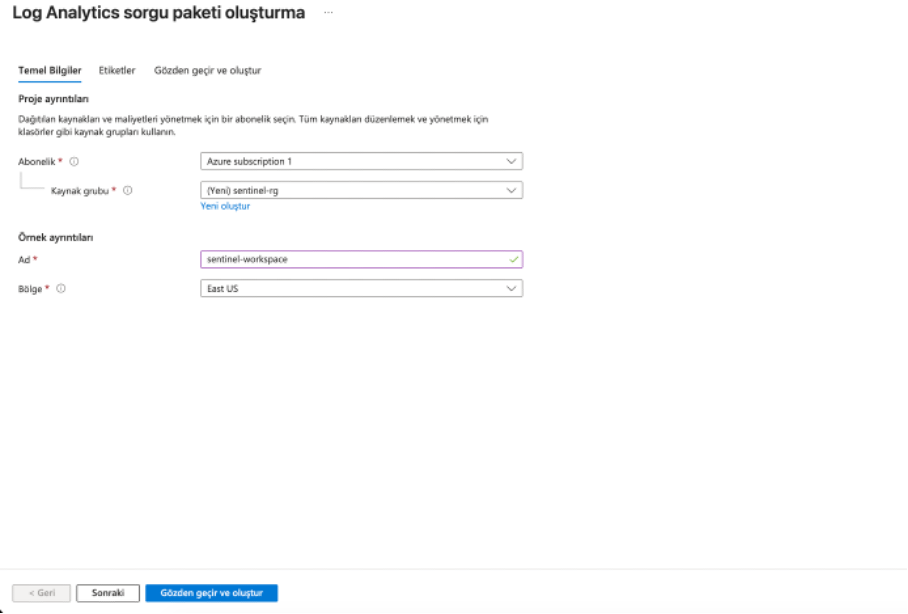This screenshot has width=908, height=614.
Task: Open the Gözden geçir ve oluştur tab
Action: pos(207,71)
